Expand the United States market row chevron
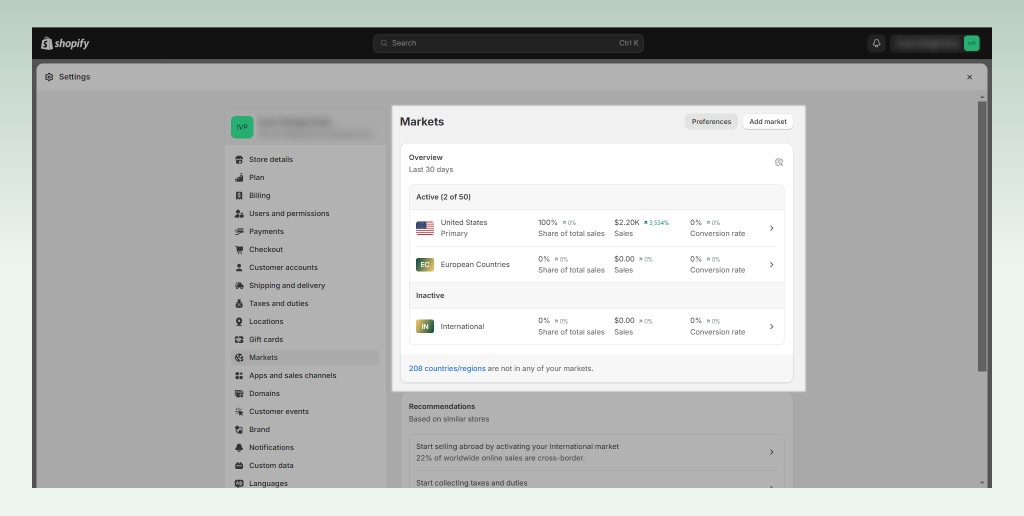This screenshot has height=516, width=1024. (771, 228)
